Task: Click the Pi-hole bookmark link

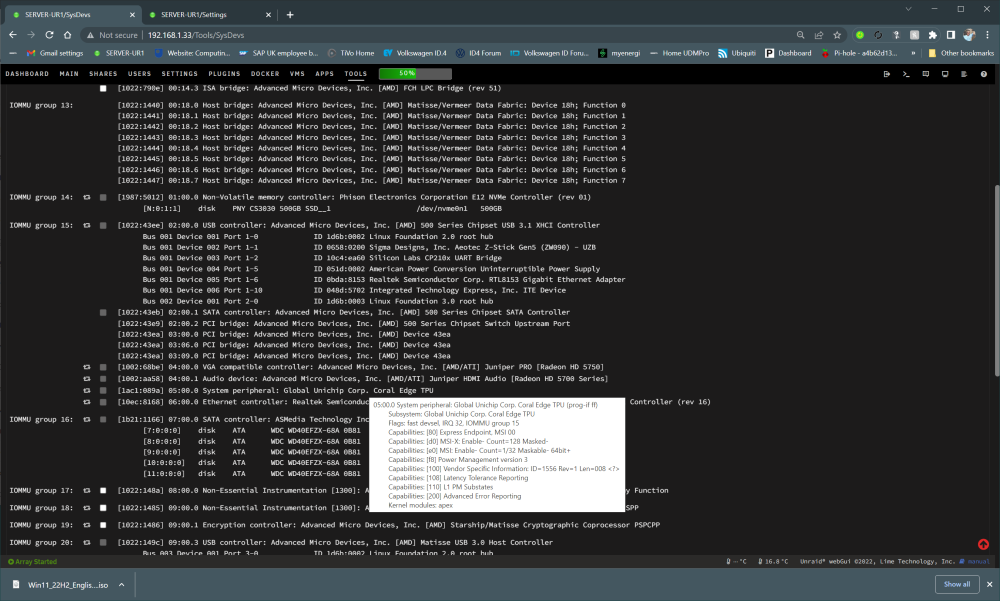Action: click(859, 53)
